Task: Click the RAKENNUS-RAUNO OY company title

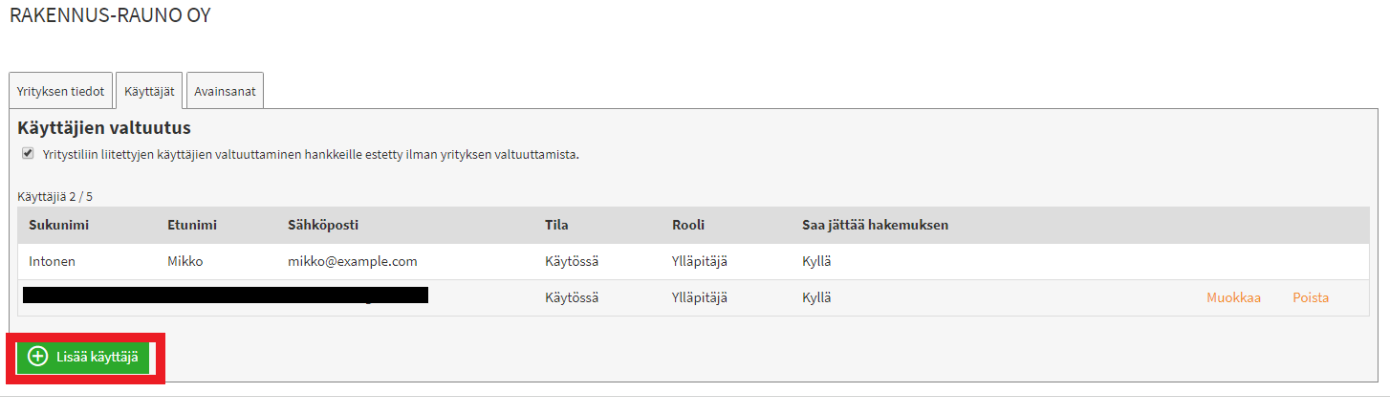Action: (x=110, y=16)
